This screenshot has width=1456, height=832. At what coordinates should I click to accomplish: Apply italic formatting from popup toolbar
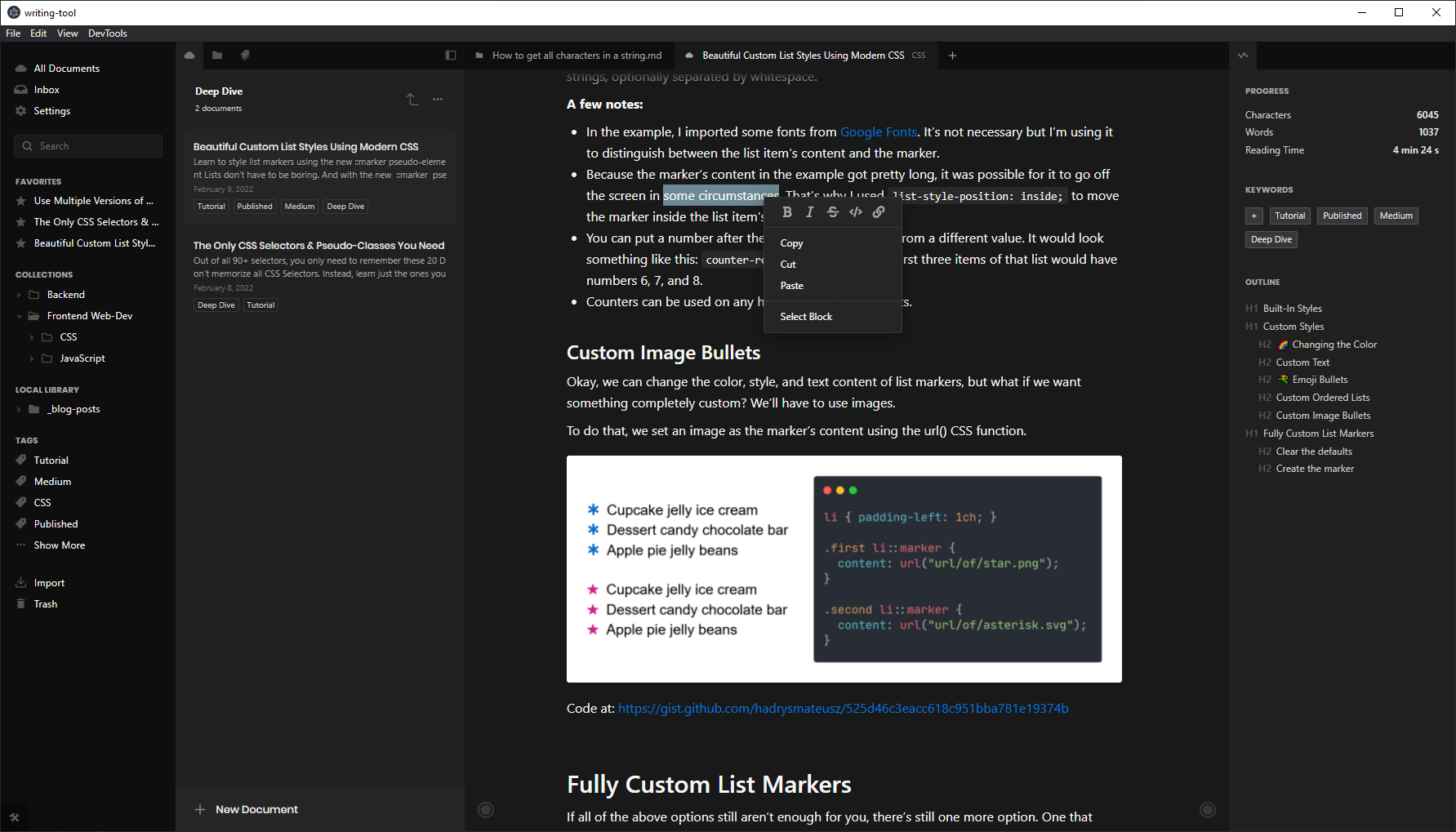(810, 212)
